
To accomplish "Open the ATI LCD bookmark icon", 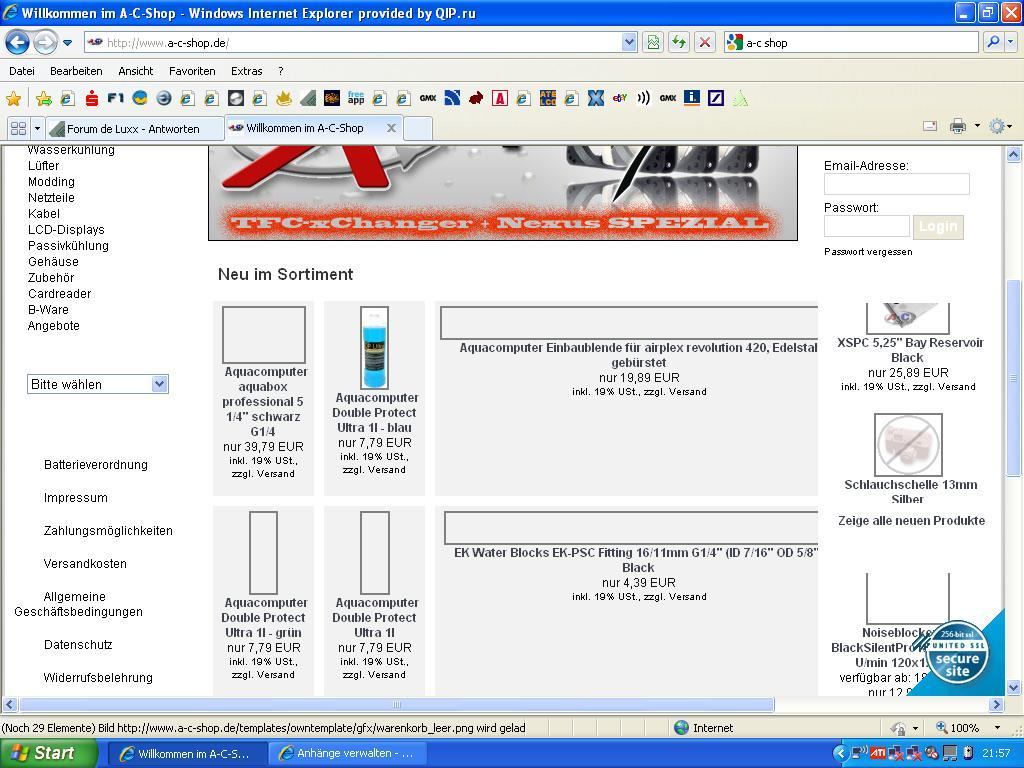I will tap(548, 99).
